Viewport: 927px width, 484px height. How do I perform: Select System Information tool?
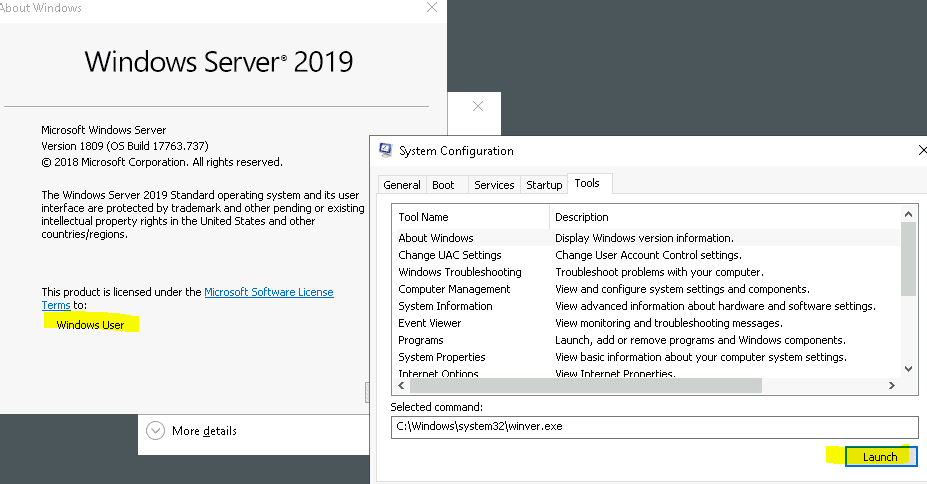646,306
